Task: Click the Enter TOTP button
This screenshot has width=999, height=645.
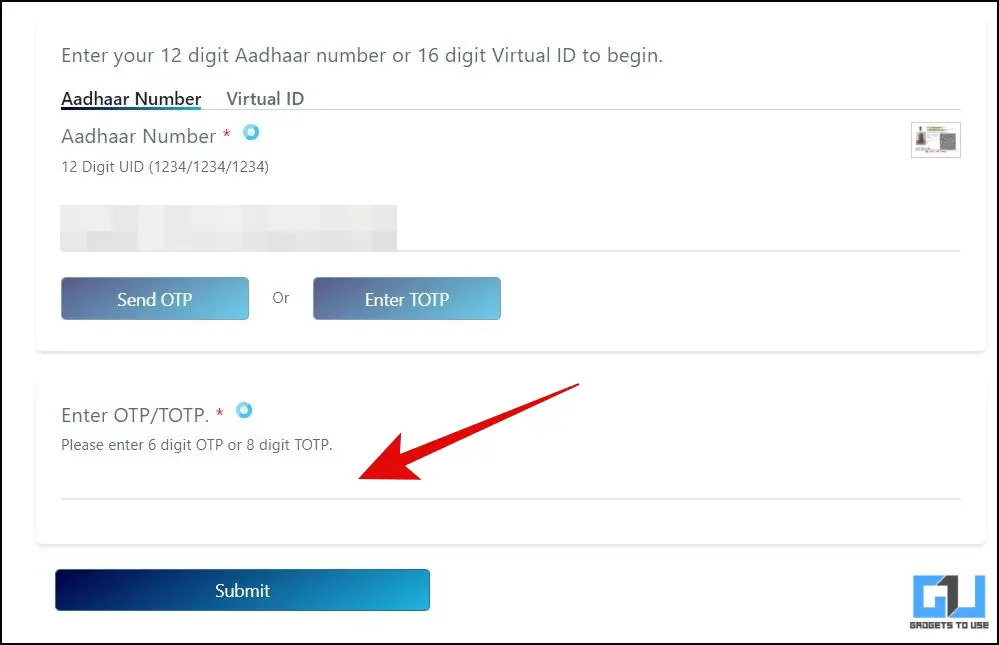Action: click(406, 298)
